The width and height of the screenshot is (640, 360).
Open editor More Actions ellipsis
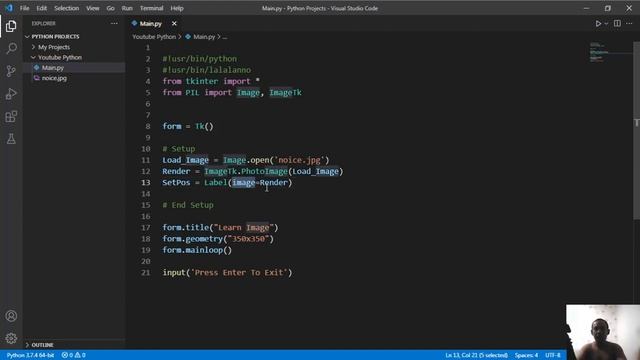tap(629, 24)
